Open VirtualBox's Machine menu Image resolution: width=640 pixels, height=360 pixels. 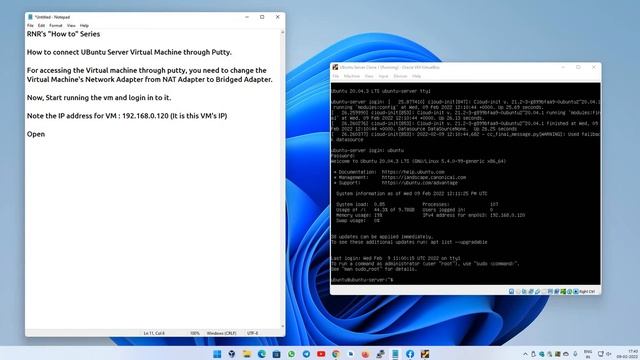(351, 76)
